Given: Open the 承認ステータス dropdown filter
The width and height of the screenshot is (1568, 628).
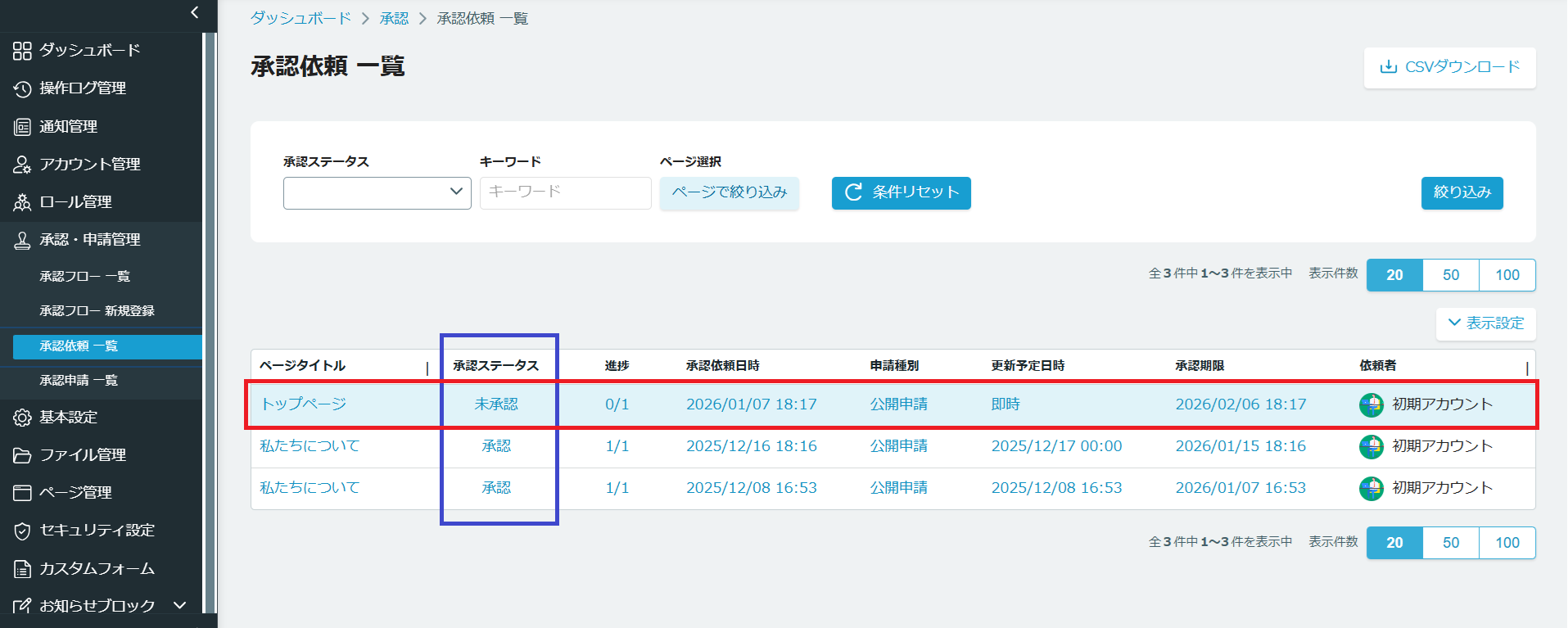Looking at the screenshot, I should click(377, 193).
